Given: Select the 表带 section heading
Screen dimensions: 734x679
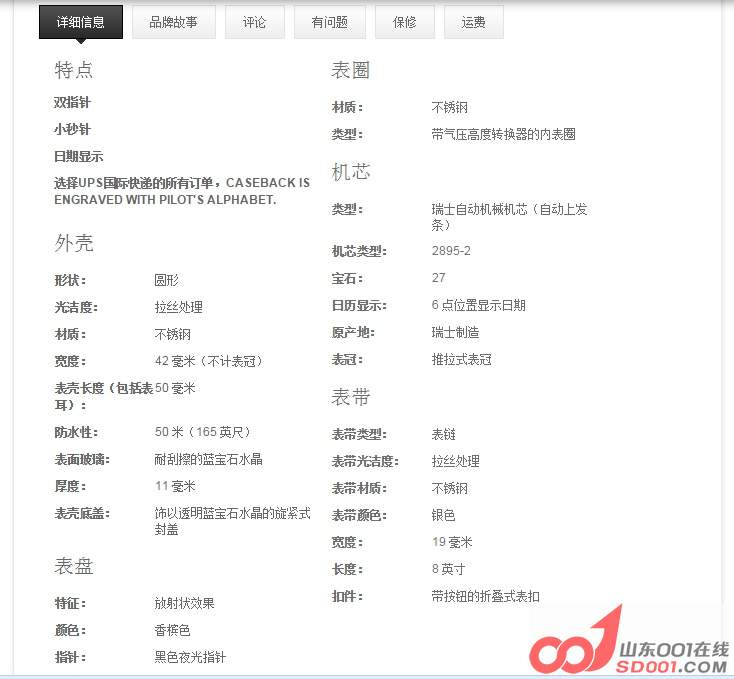Looking at the screenshot, I should click(x=351, y=397).
